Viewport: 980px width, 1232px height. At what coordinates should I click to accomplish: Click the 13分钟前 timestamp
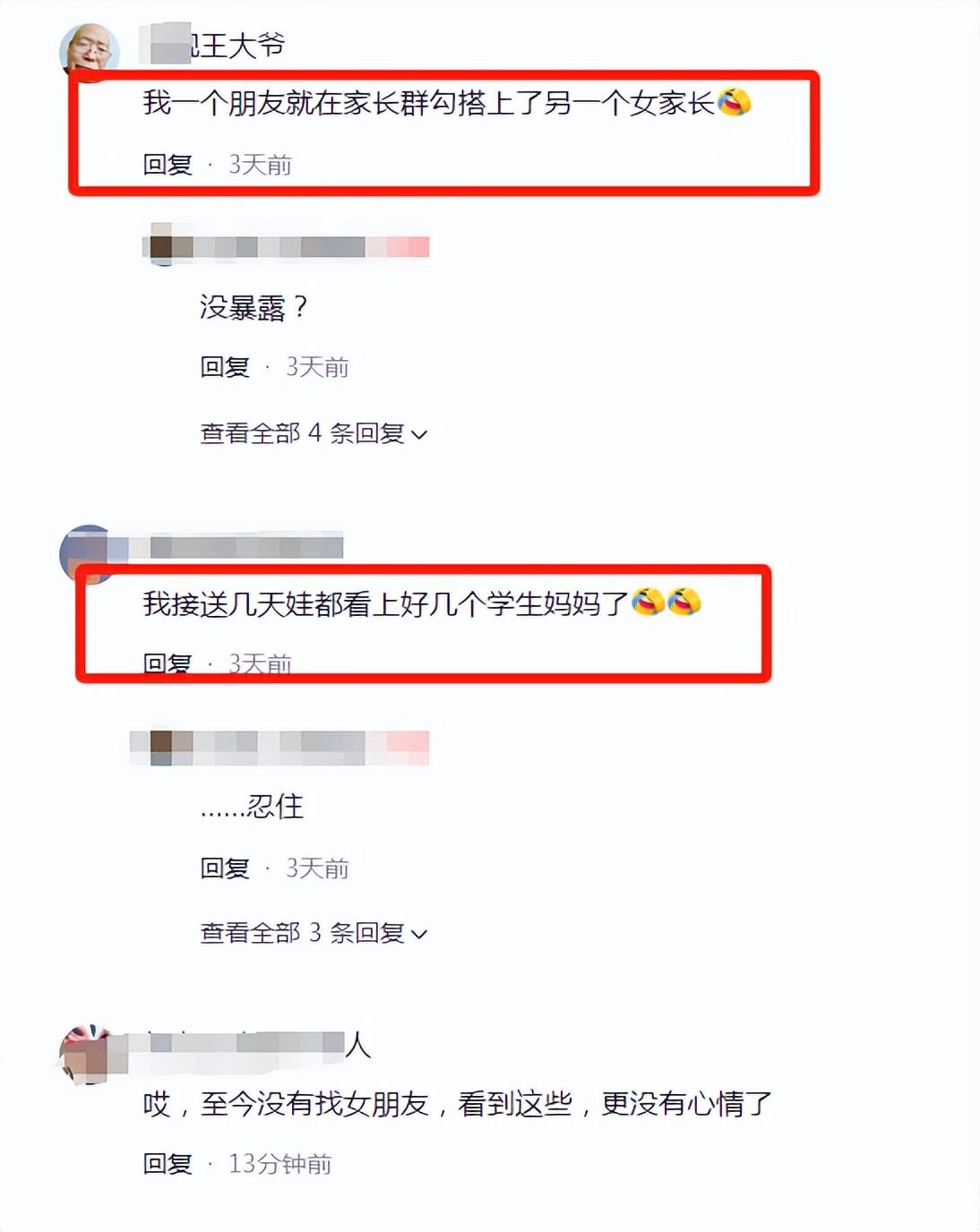click(x=280, y=1164)
